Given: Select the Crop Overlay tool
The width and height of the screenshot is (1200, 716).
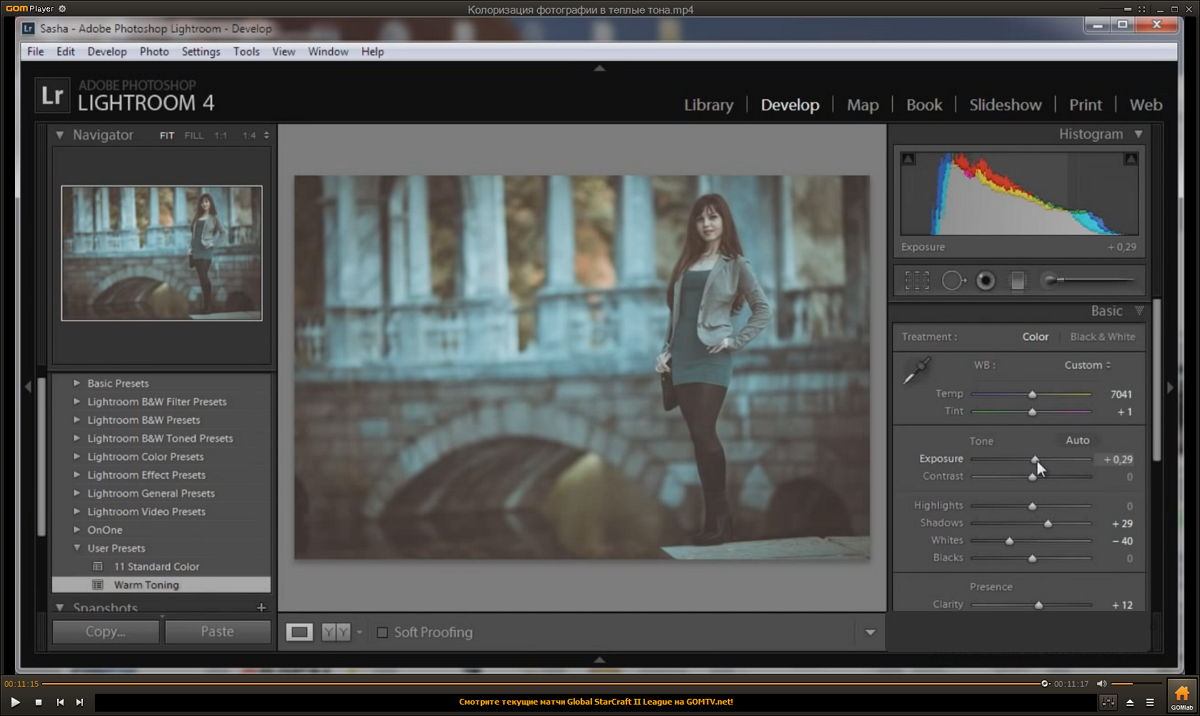Looking at the screenshot, I should (916, 281).
